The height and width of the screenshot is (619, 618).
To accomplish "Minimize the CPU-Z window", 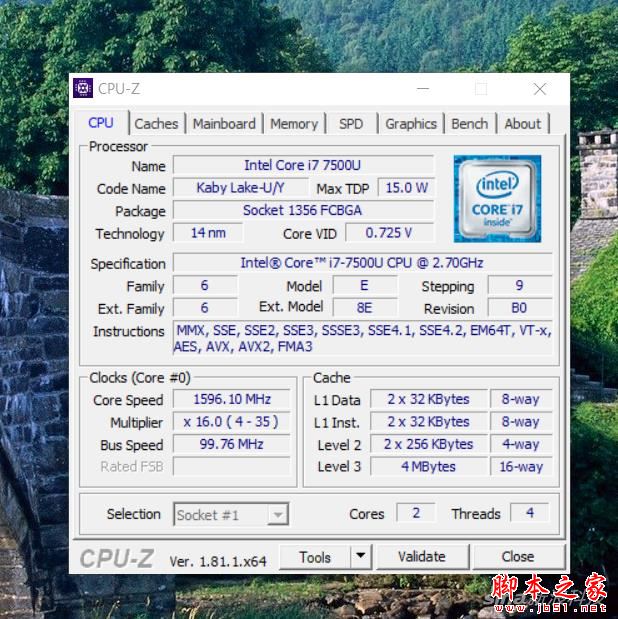I will click(423, 89).
